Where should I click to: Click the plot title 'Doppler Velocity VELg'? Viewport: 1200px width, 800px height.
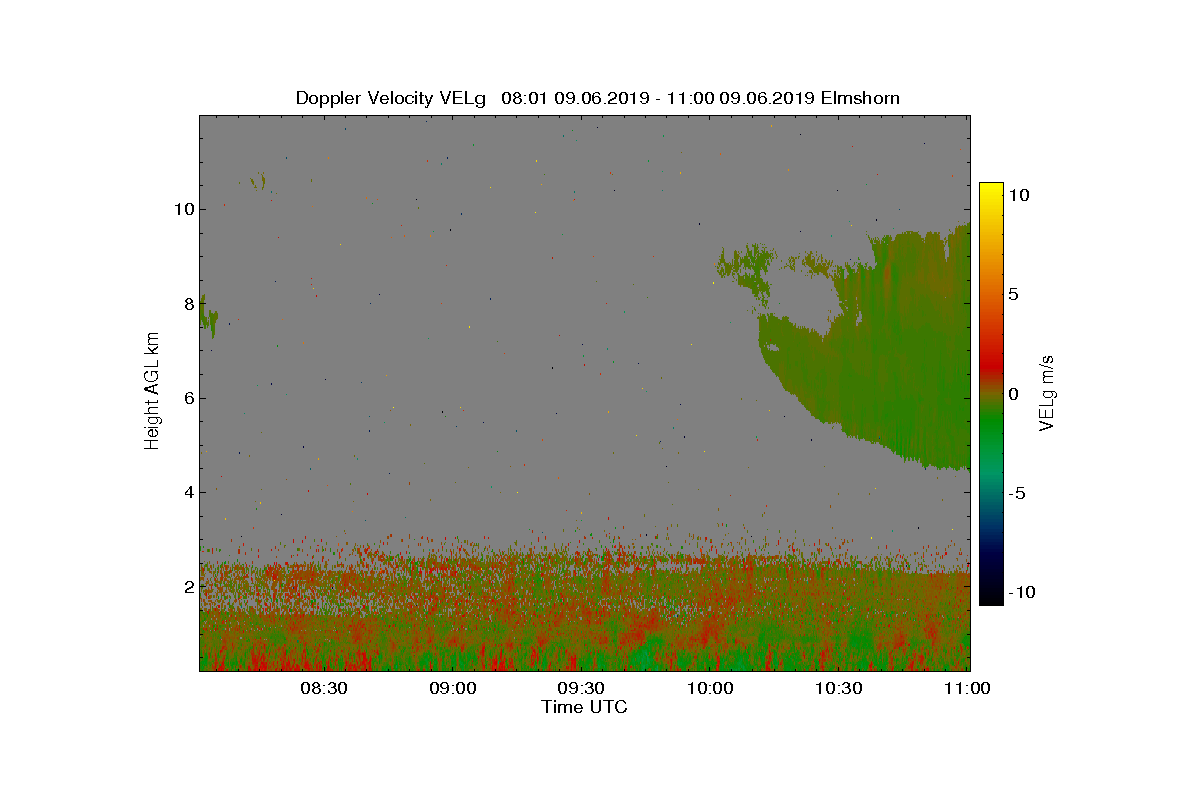coord(391,98)
